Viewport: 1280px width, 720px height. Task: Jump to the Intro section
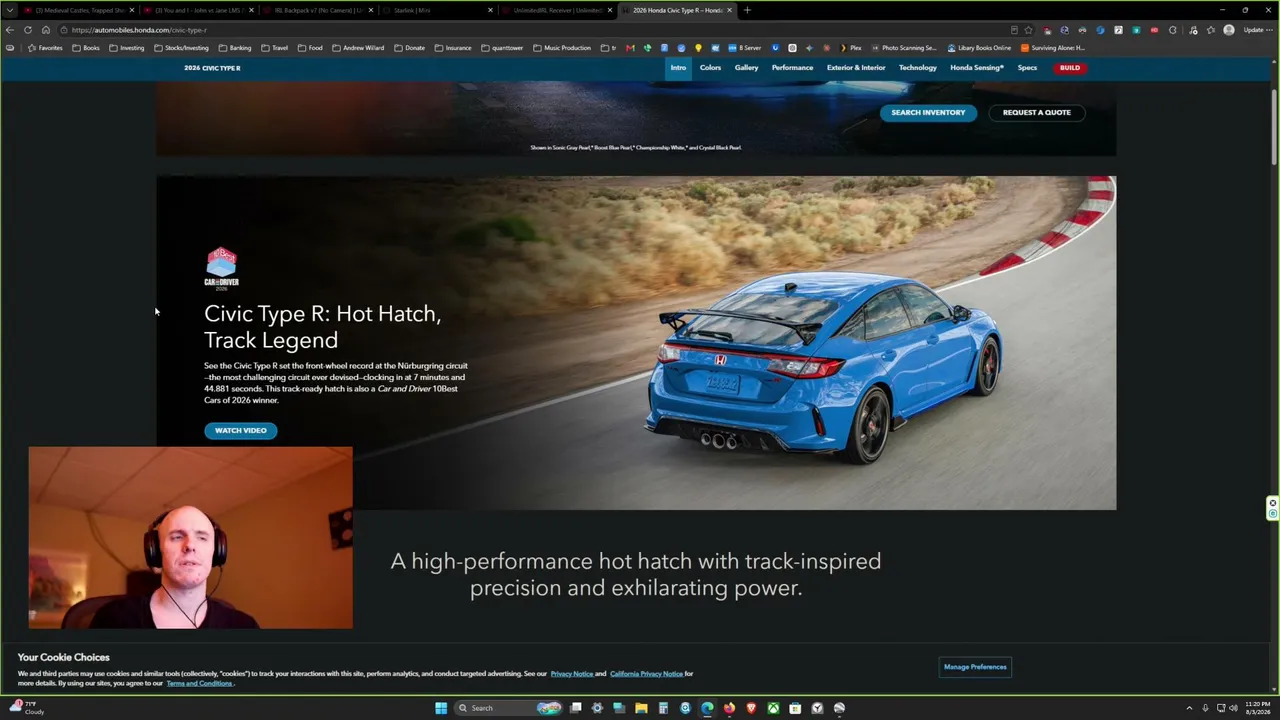tap(678, 68)
